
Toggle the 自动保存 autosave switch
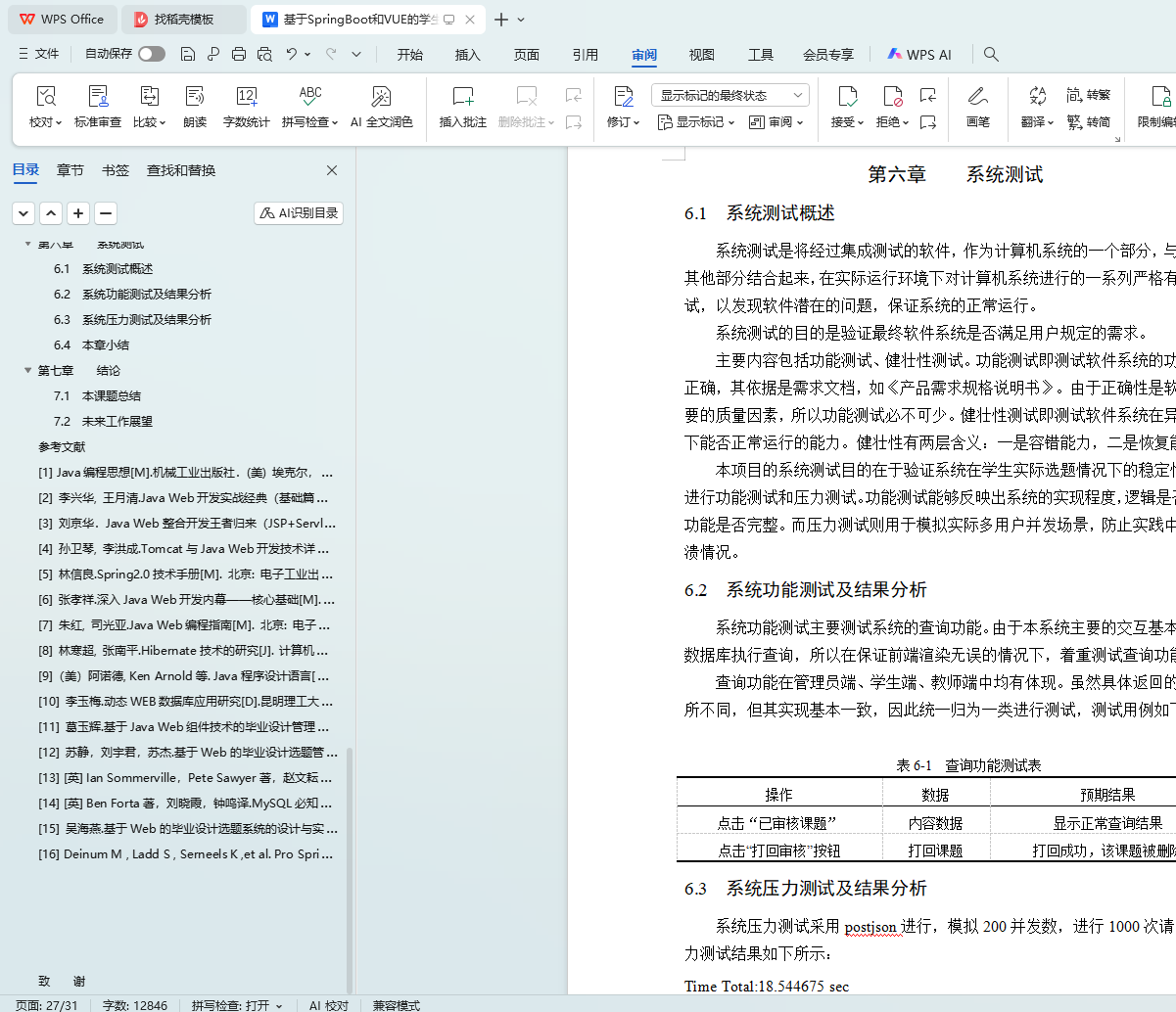click(x=151, y=55)
